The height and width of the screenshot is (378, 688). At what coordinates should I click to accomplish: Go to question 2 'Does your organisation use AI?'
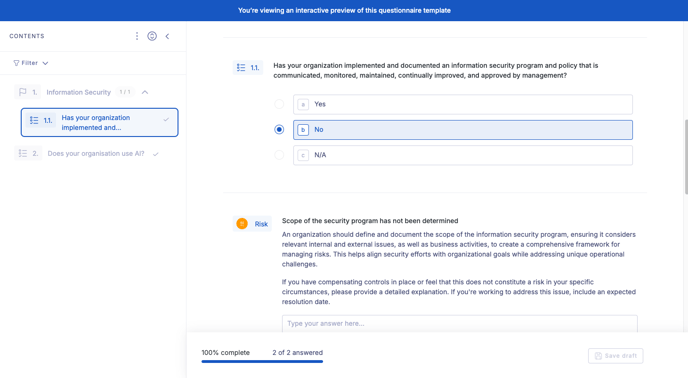pos(96,154)
